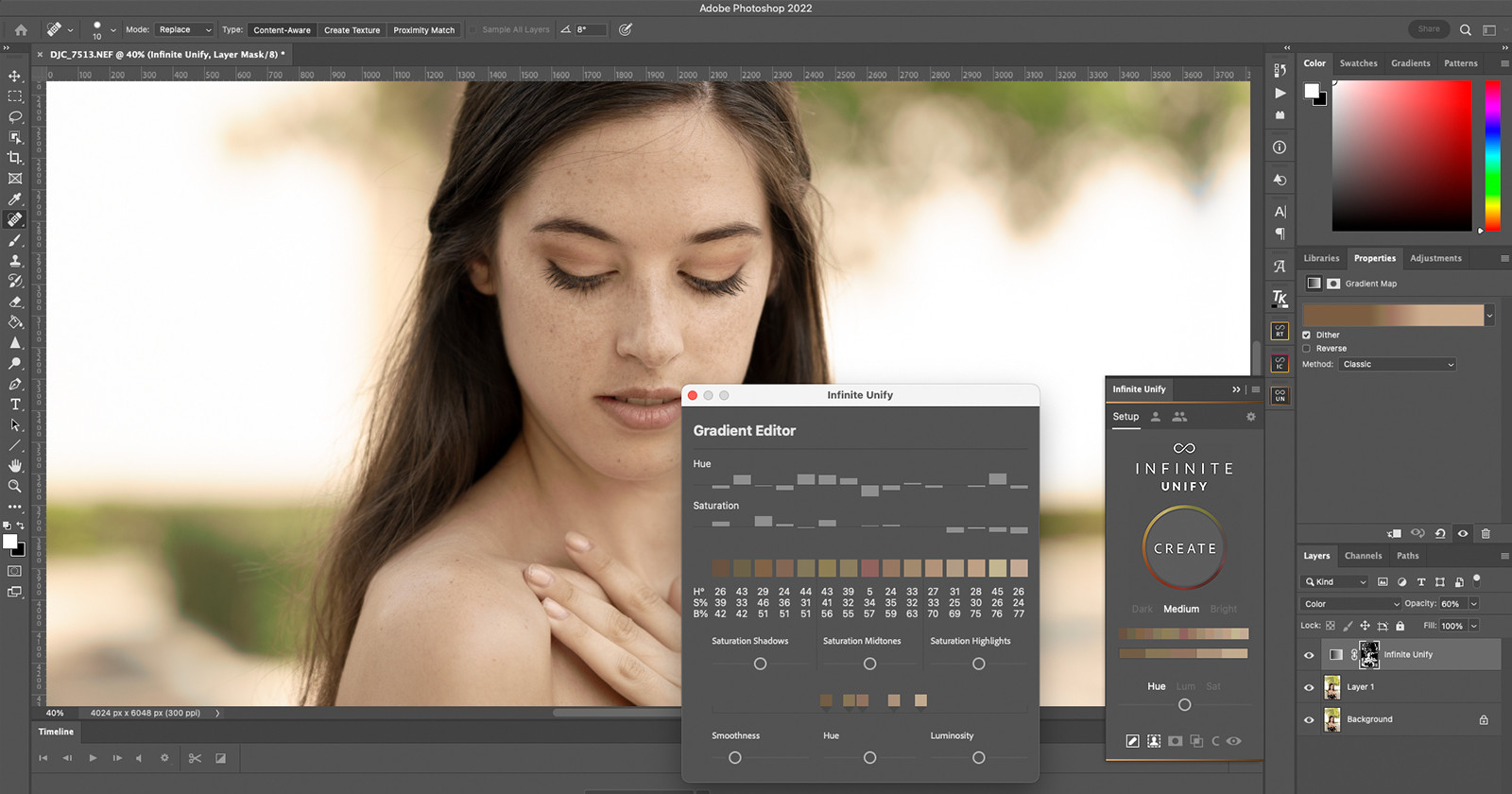Expand the Opacity slider dropdown arrow

tap(1473, 604)
